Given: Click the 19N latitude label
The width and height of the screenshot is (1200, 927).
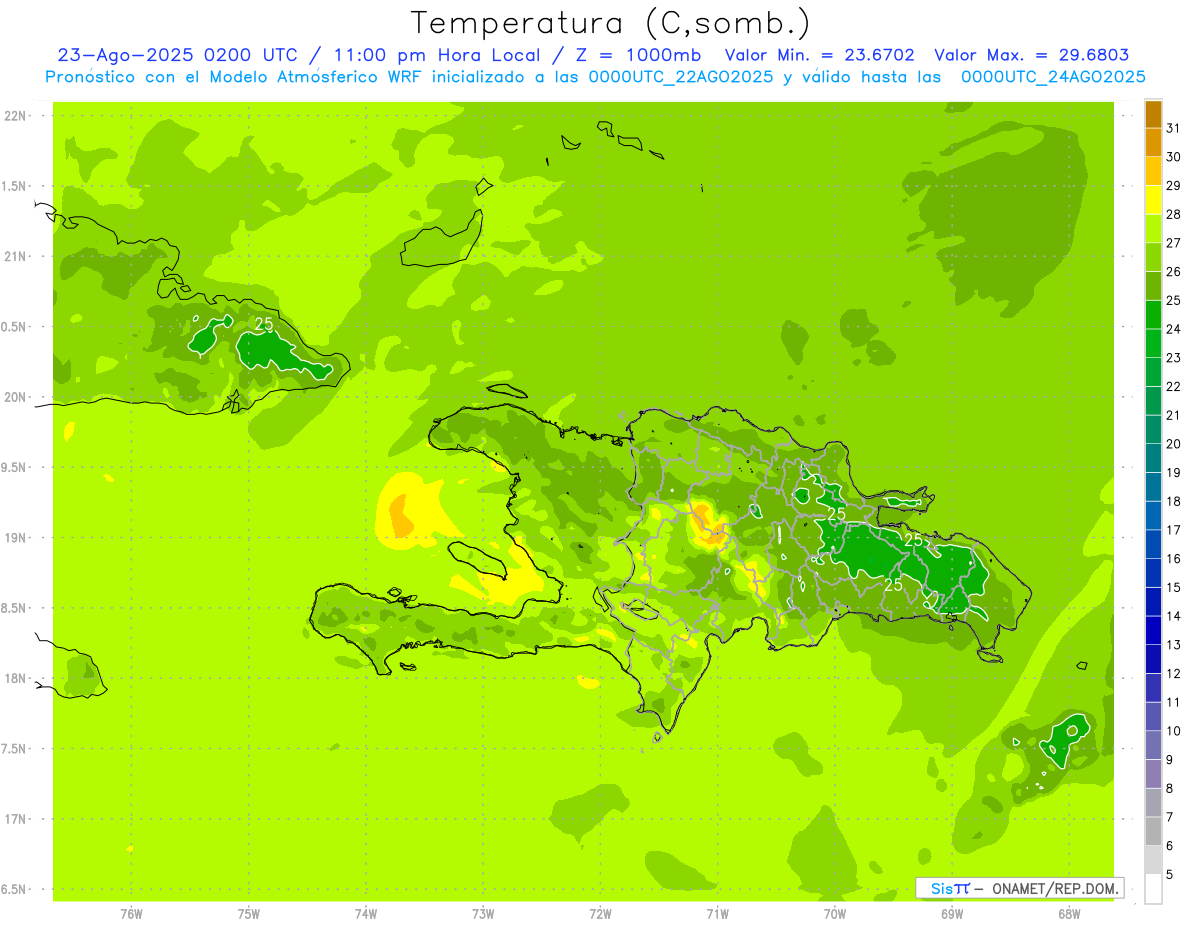Looking at the screenshot, I should point(14,538).
